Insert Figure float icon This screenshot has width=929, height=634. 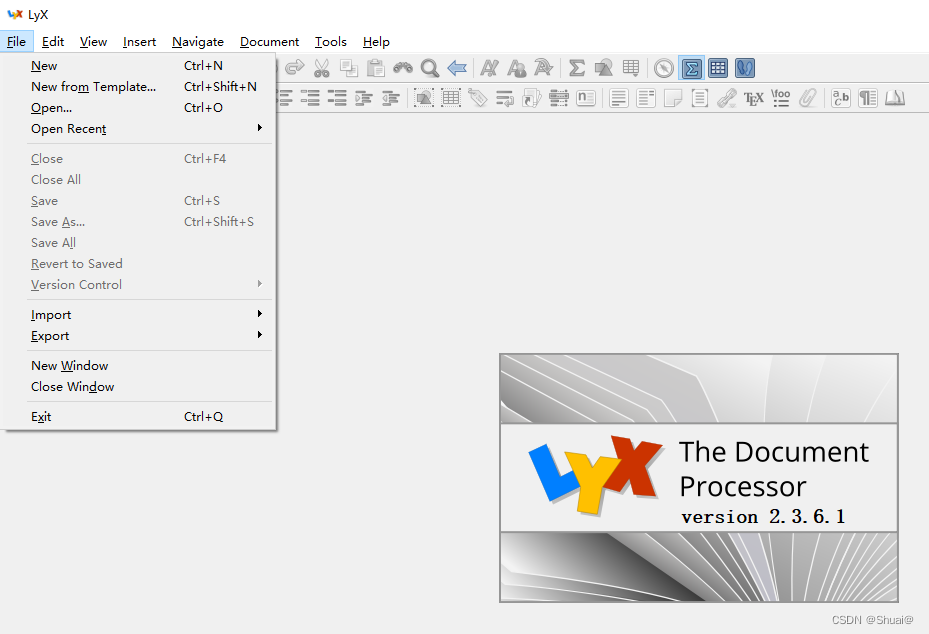pos(424,98)
